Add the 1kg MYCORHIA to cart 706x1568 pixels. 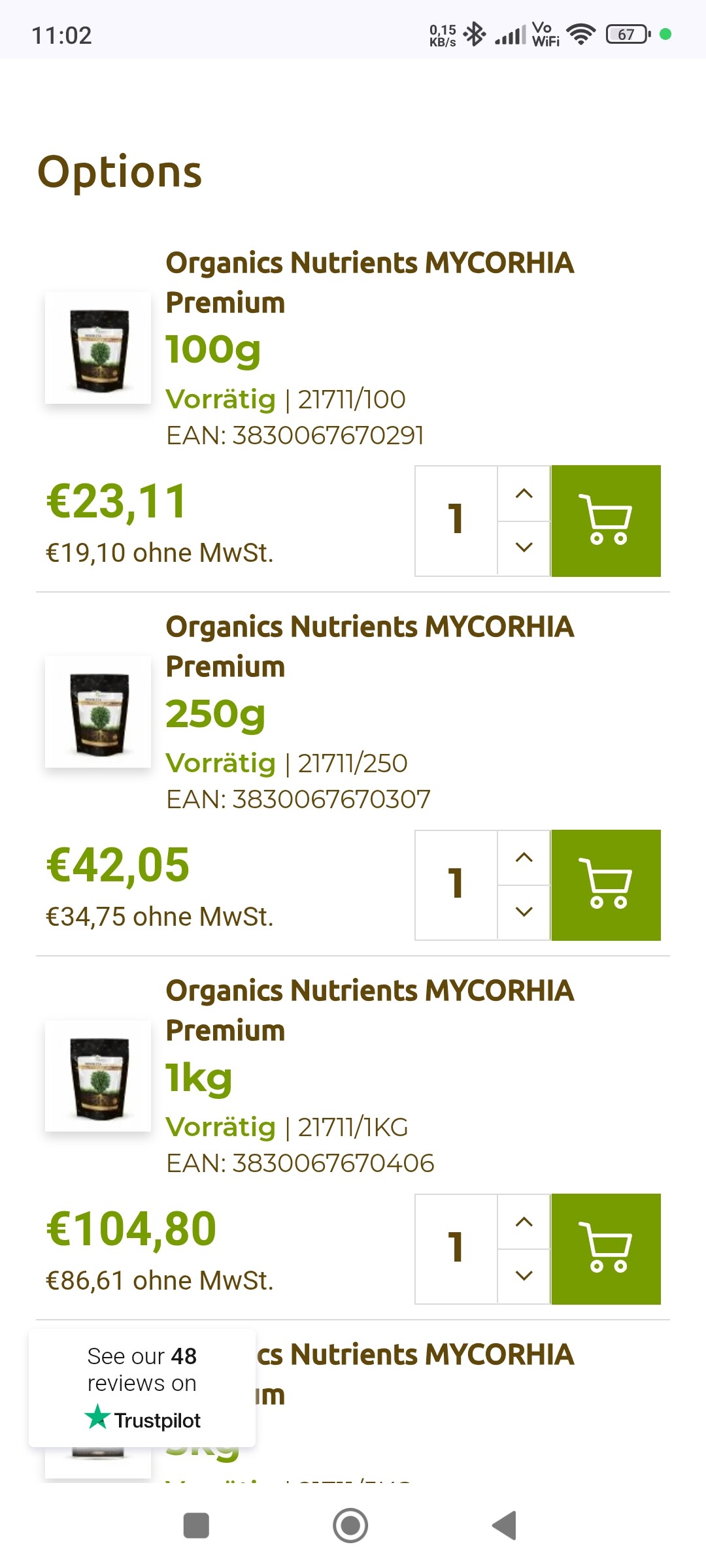[x=605, y=1249]
